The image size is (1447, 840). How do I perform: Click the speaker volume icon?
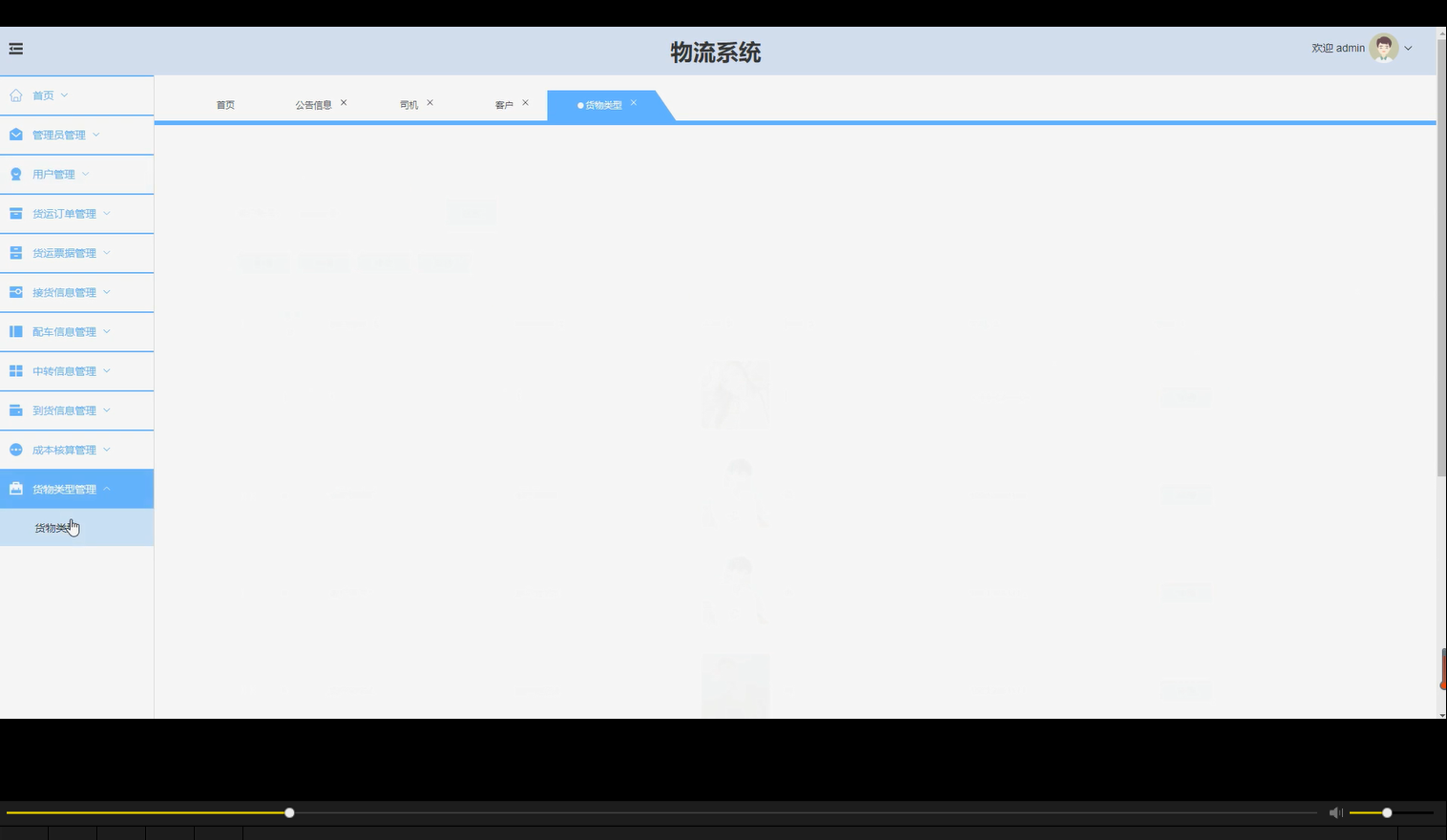tap(1335, 812)
